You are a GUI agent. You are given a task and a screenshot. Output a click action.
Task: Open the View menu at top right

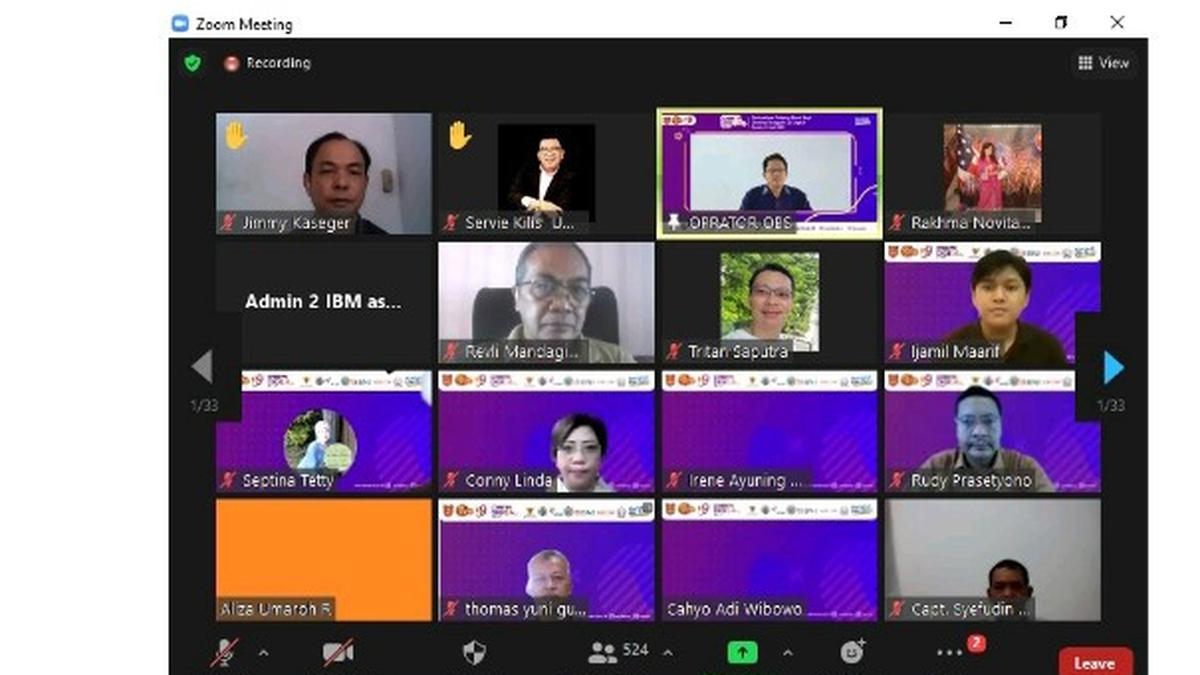pos(1104,63)
